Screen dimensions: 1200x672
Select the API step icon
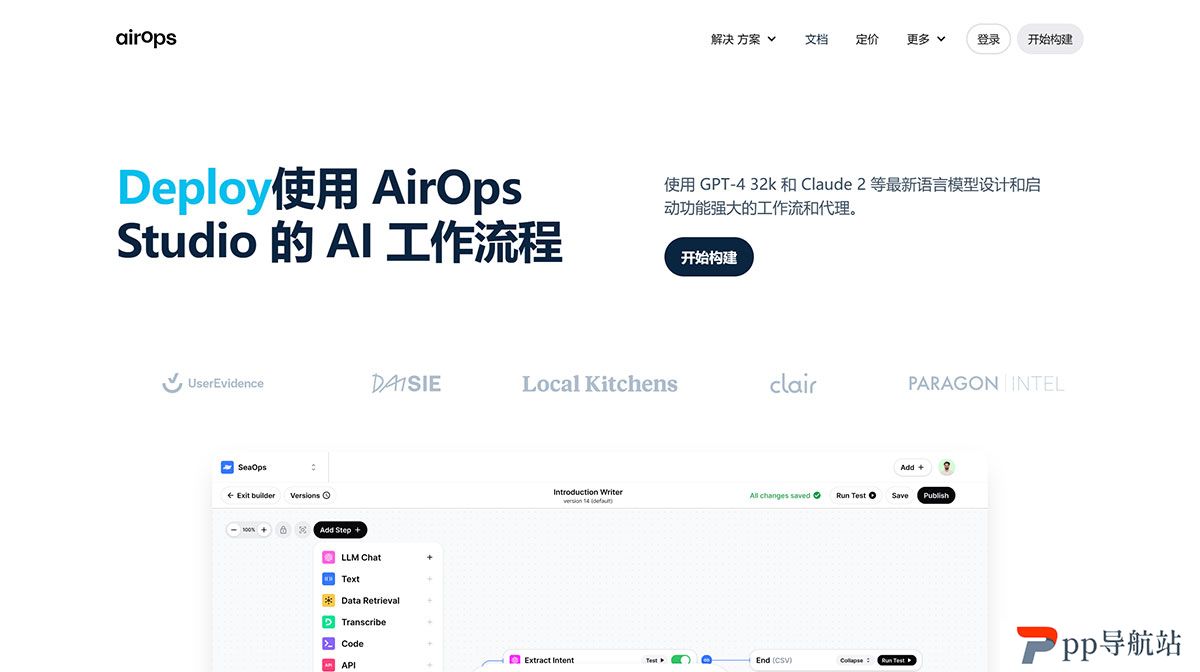[x=328, y=665]
